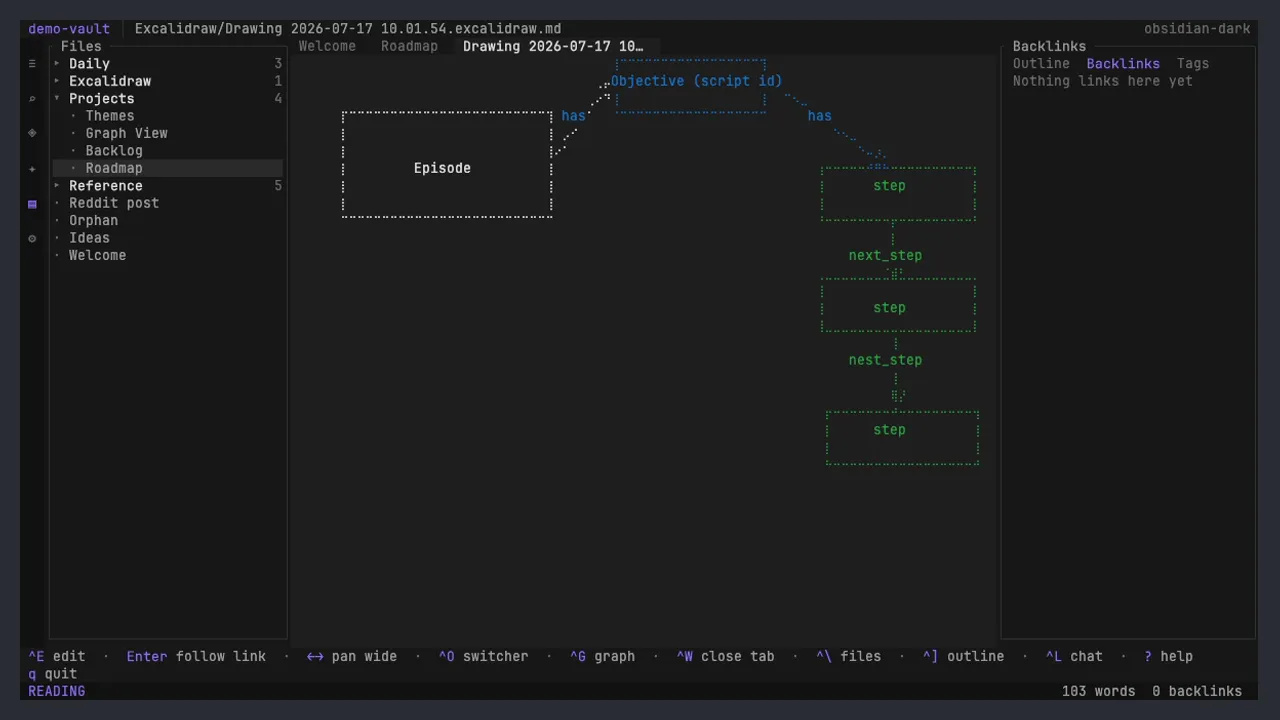Viewport: 1280px width, 720px height.
Task: Switch to the Tags panel tab
Action: click(1193, 64)
